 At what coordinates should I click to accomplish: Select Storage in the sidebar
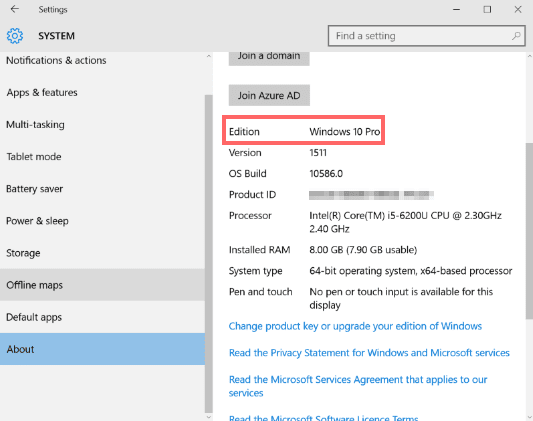point(102,253)
